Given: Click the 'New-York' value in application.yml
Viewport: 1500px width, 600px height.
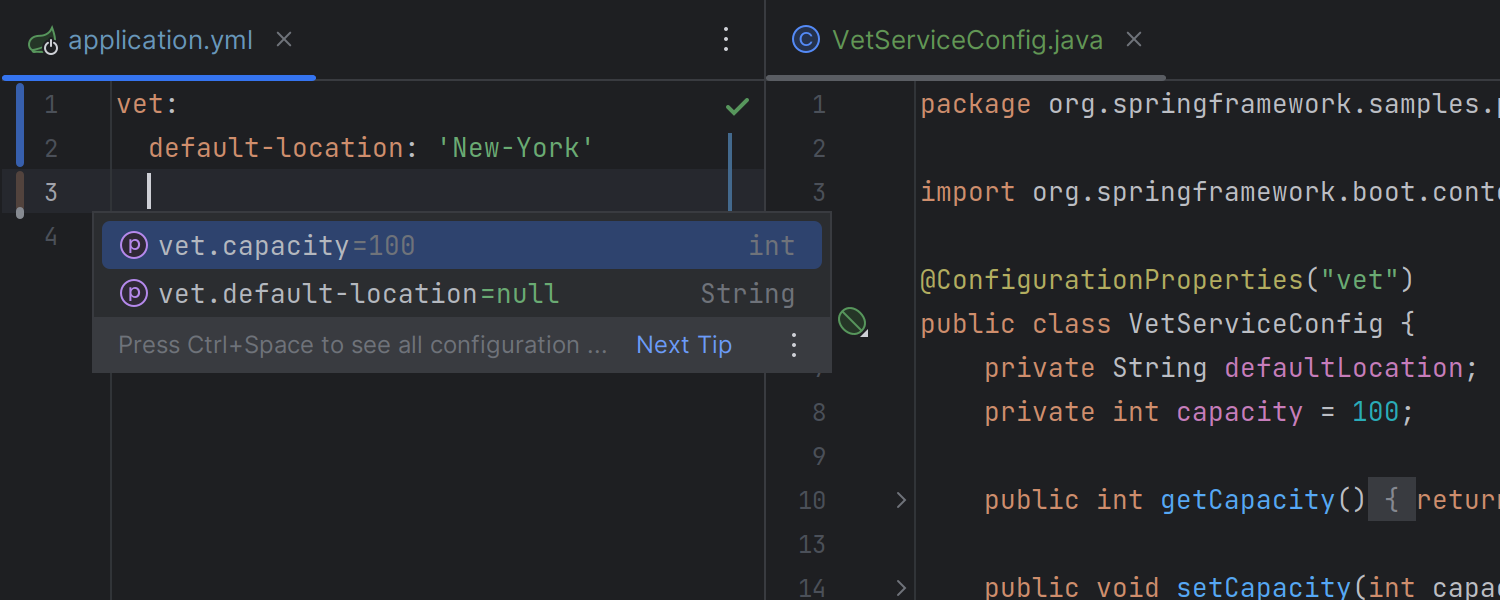Looking at the screenshot, I should 516,149.
